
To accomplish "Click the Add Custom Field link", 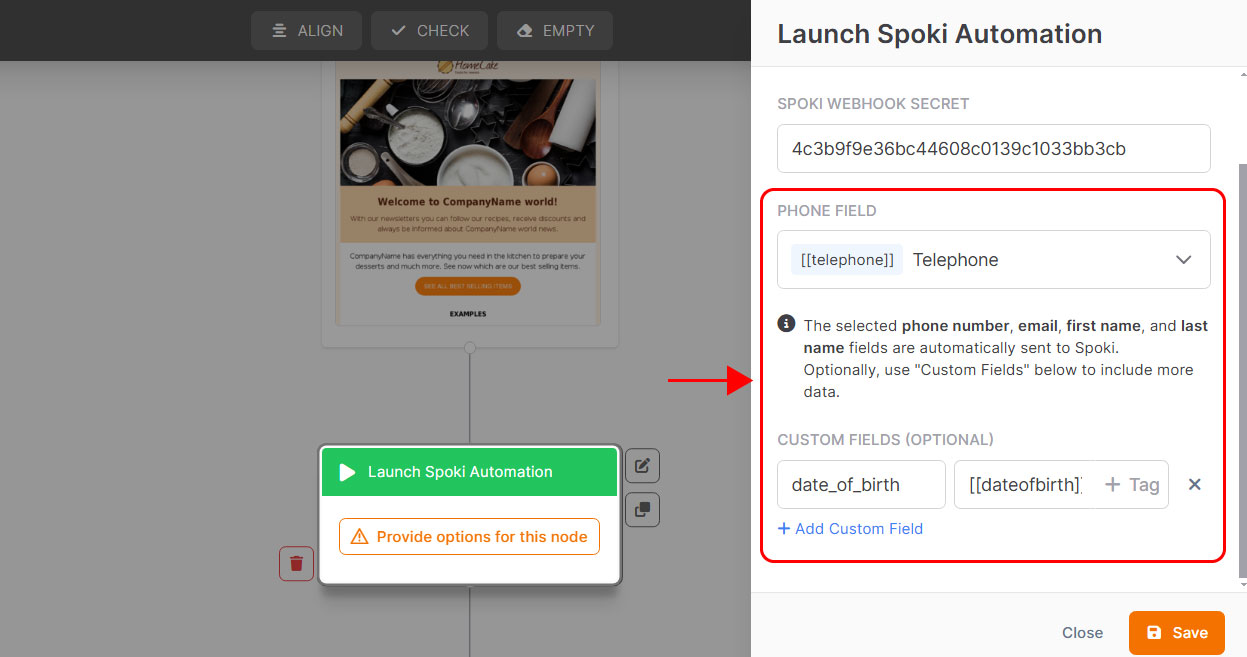I will coord(850,528).
